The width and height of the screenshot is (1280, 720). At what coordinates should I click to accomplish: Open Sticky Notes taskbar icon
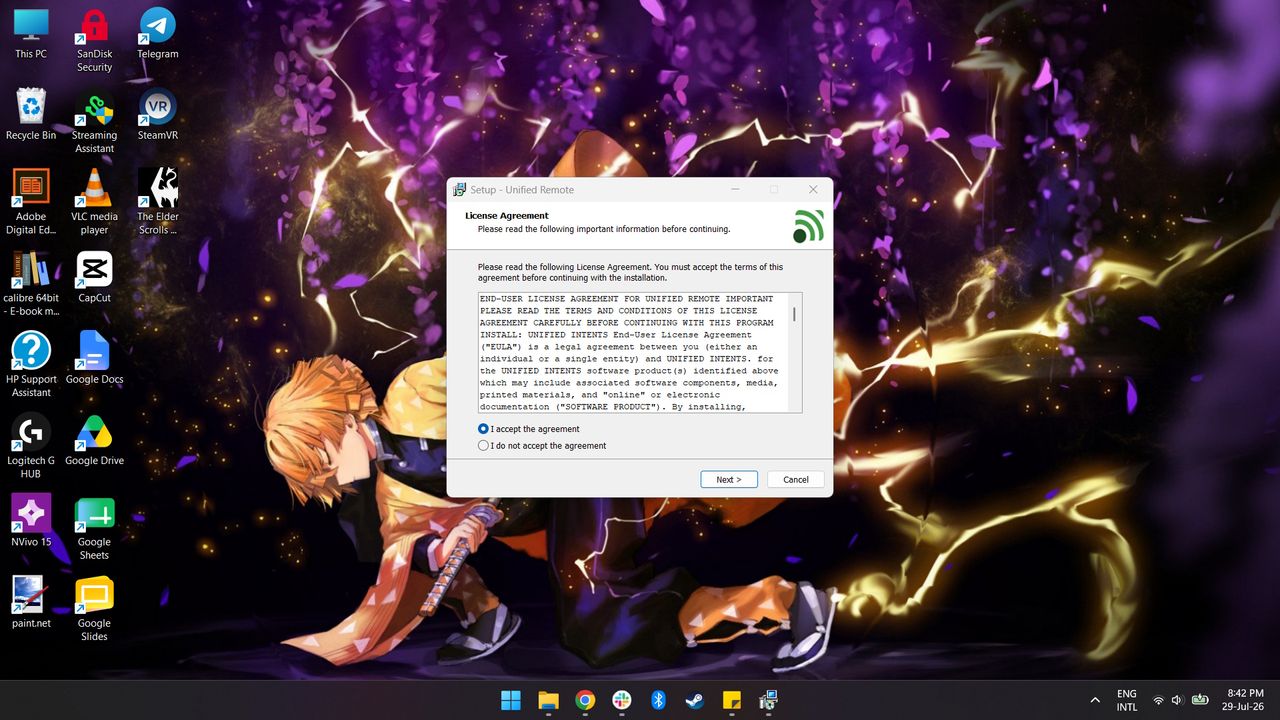731,700
